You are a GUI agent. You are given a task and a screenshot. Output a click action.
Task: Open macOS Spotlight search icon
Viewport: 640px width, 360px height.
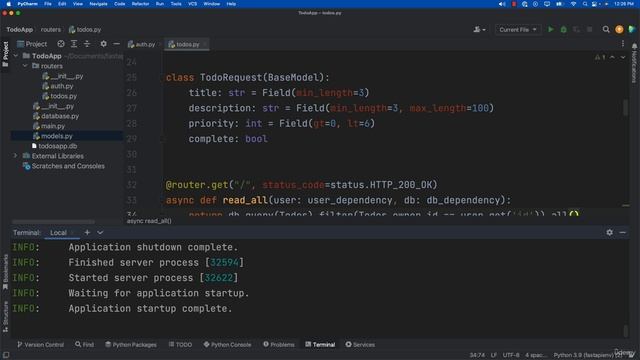coord(585,4)
